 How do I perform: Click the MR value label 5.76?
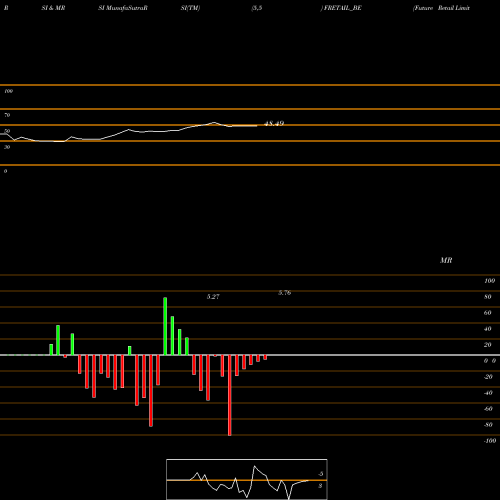tap(285, 293)
